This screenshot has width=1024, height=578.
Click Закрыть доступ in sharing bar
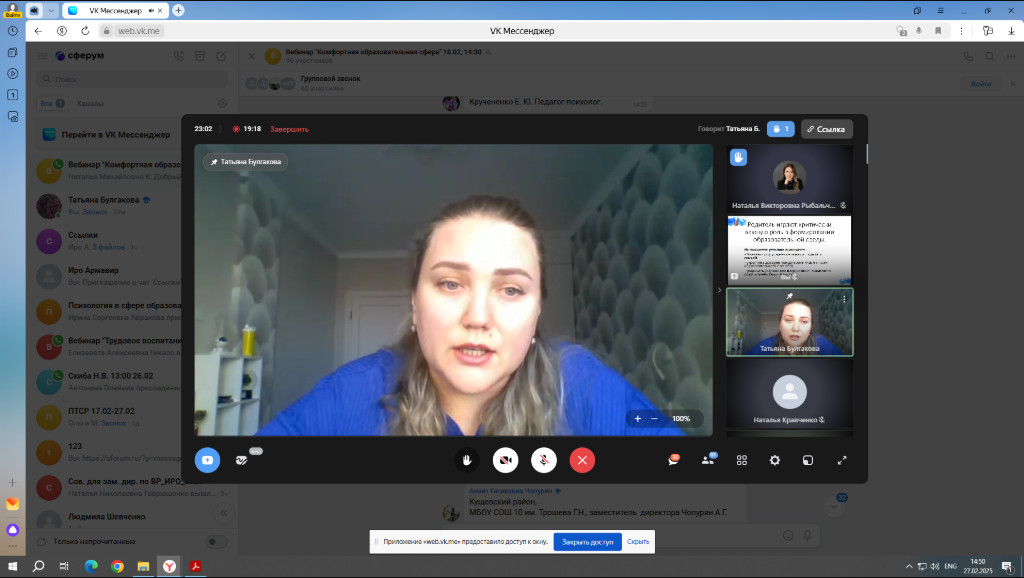coord(587,542)
